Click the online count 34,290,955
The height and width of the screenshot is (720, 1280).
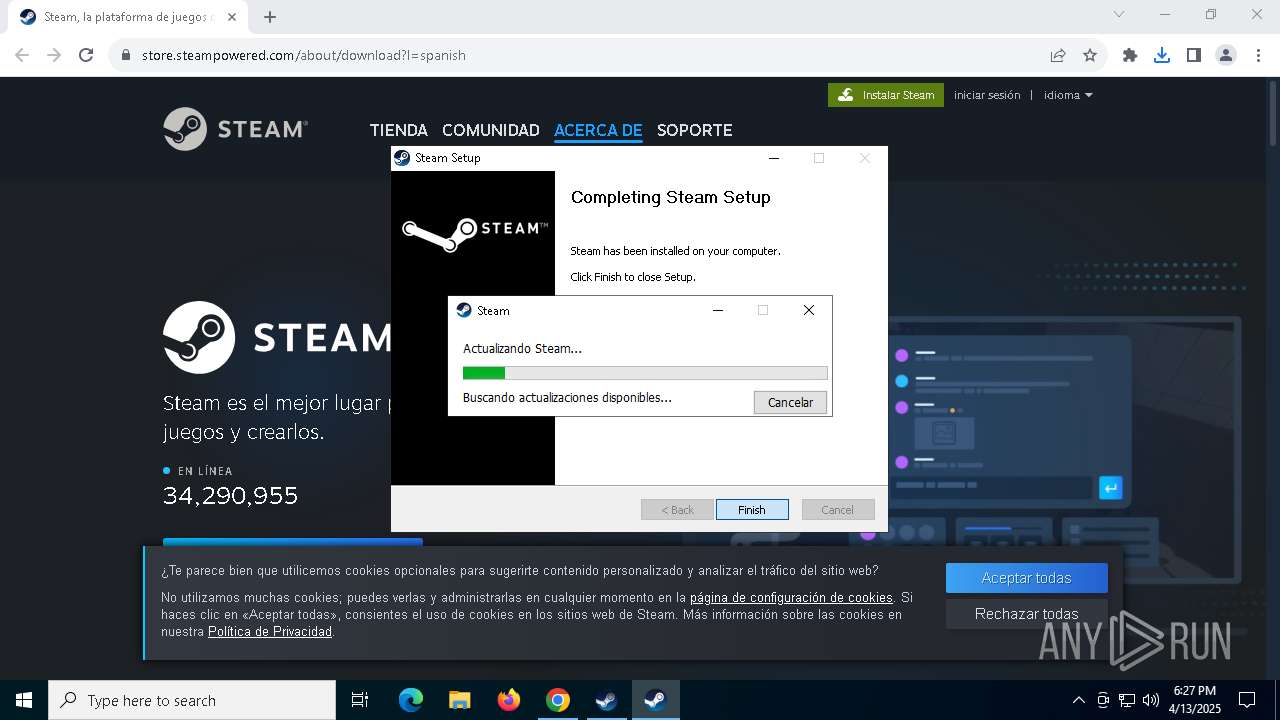[x=230, y=495]
